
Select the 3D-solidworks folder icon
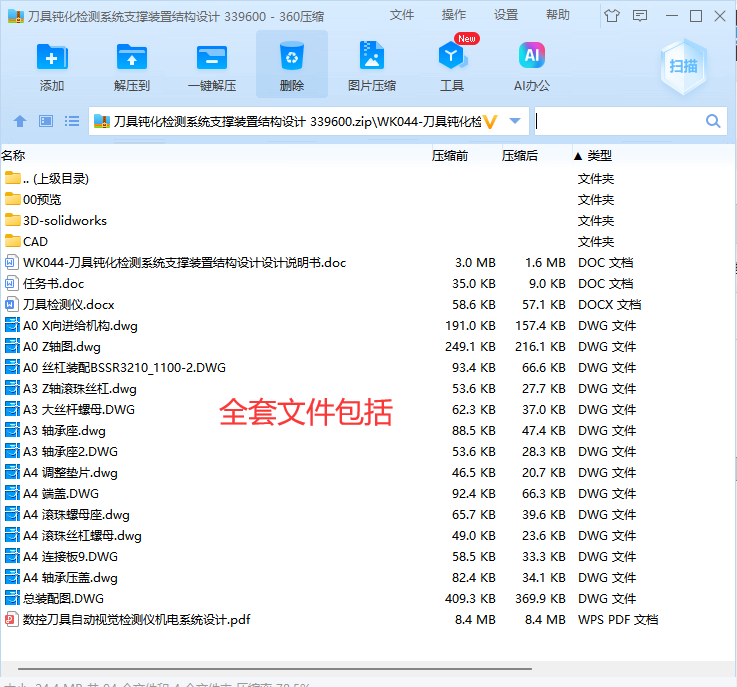click(x=13, y=220)
